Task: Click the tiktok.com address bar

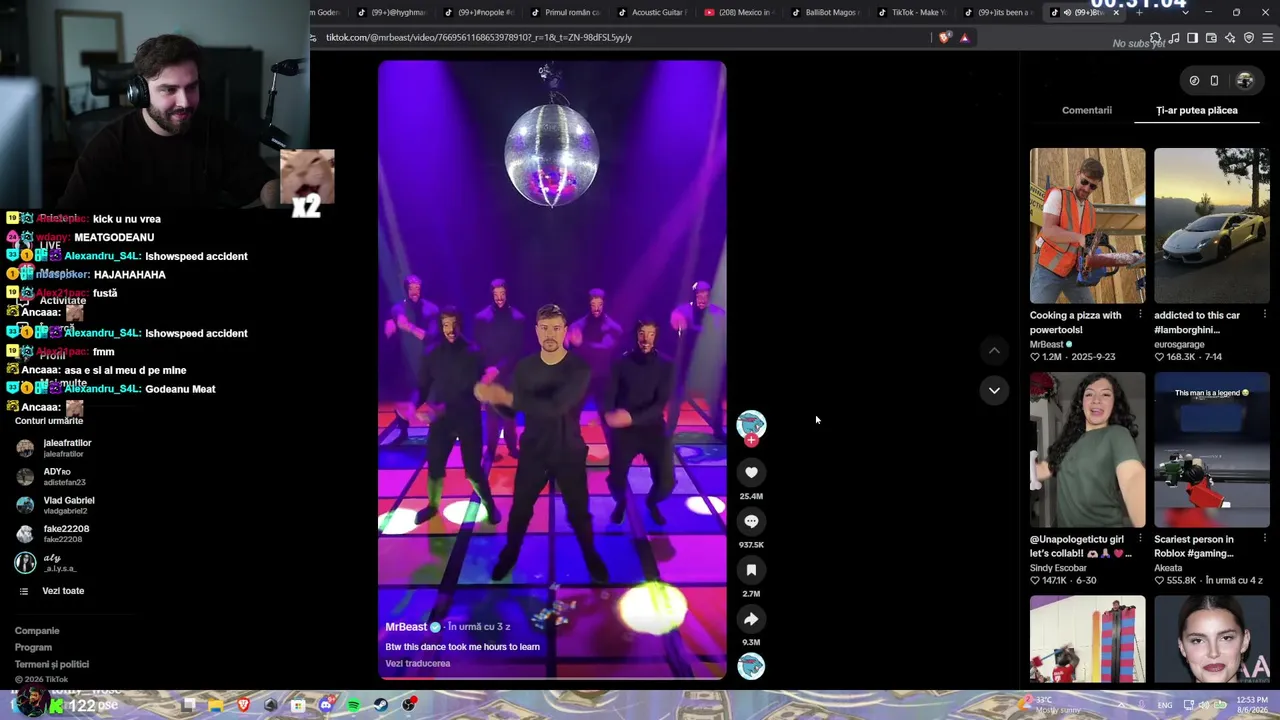Action: click(620, 38)
